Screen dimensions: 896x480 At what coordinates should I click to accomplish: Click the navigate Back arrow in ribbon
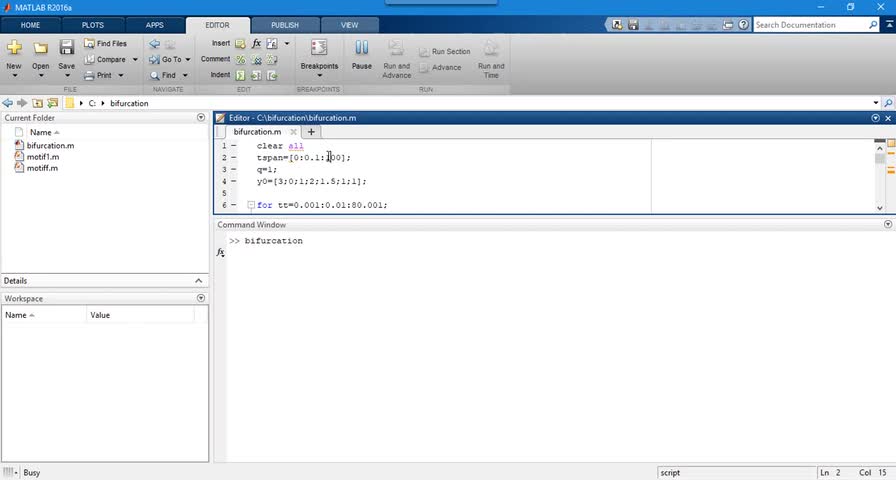pos(154,44)
